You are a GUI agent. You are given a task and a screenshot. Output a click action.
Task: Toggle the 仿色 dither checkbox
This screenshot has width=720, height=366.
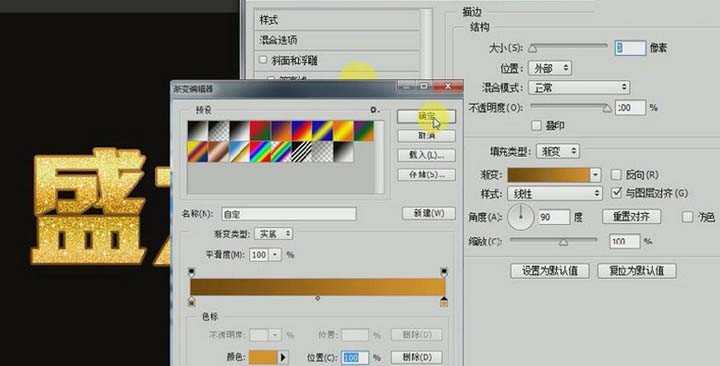(x=687, y=217)
